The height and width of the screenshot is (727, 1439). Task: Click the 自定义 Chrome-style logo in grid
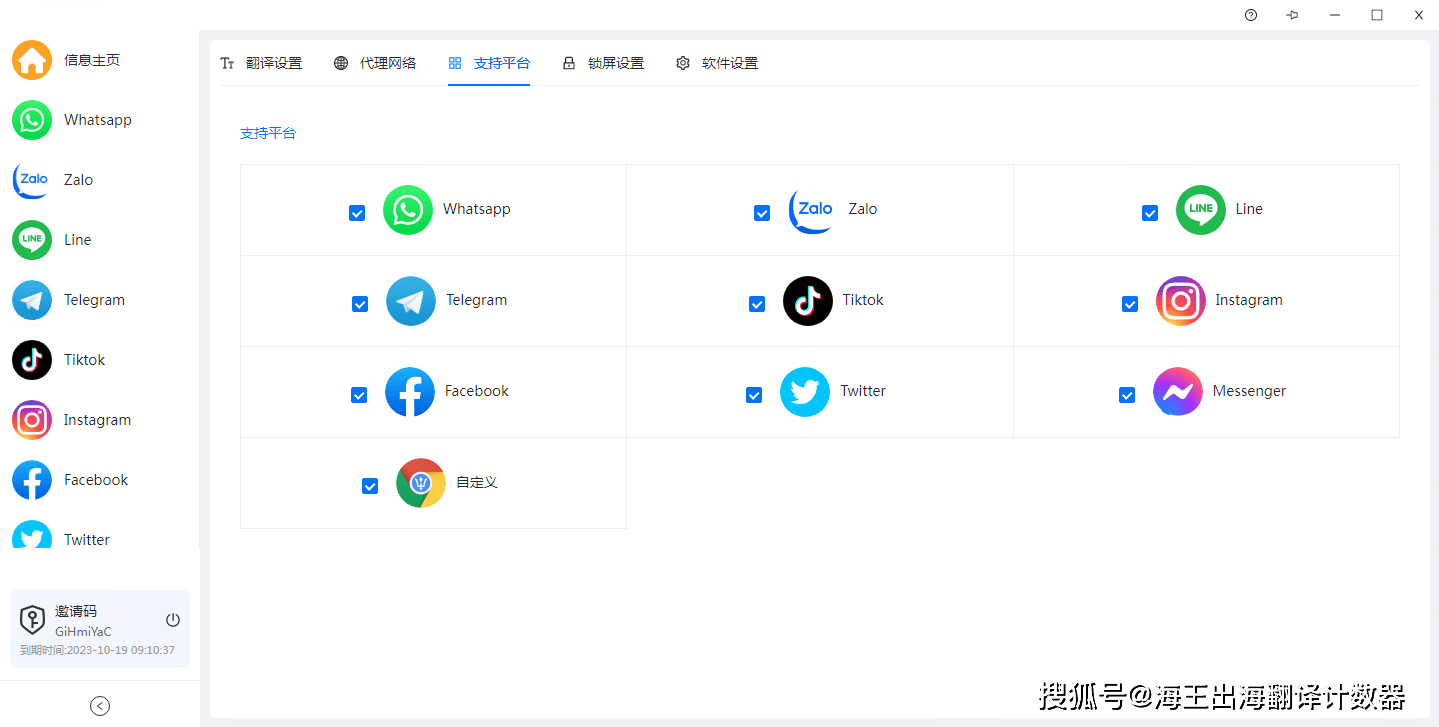tap(421, 483)
